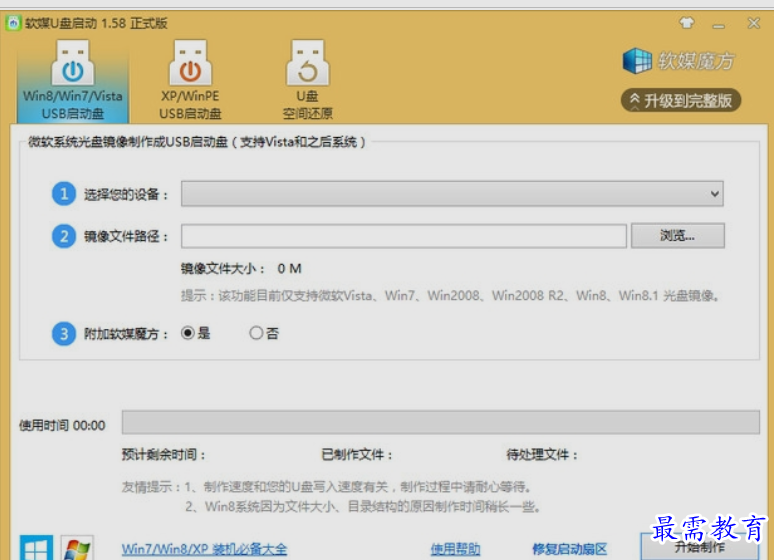The image size is (774, 560).
Task: Open Win7/Win8/XP 装机必备大全 link
Action: coord(204,549)
